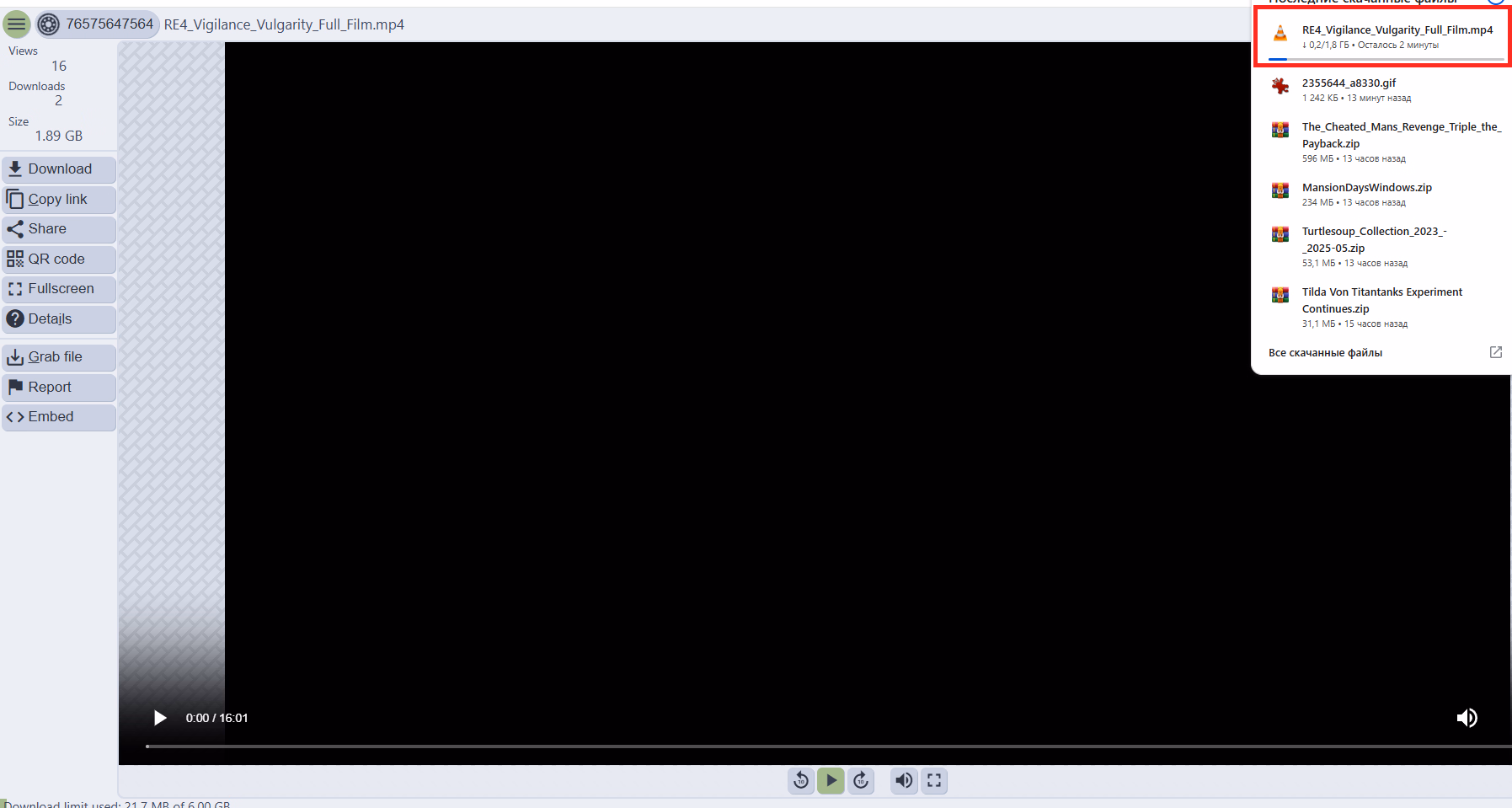1512x808 pixels.
Task: Click the Grab file button
Action: 59,357
